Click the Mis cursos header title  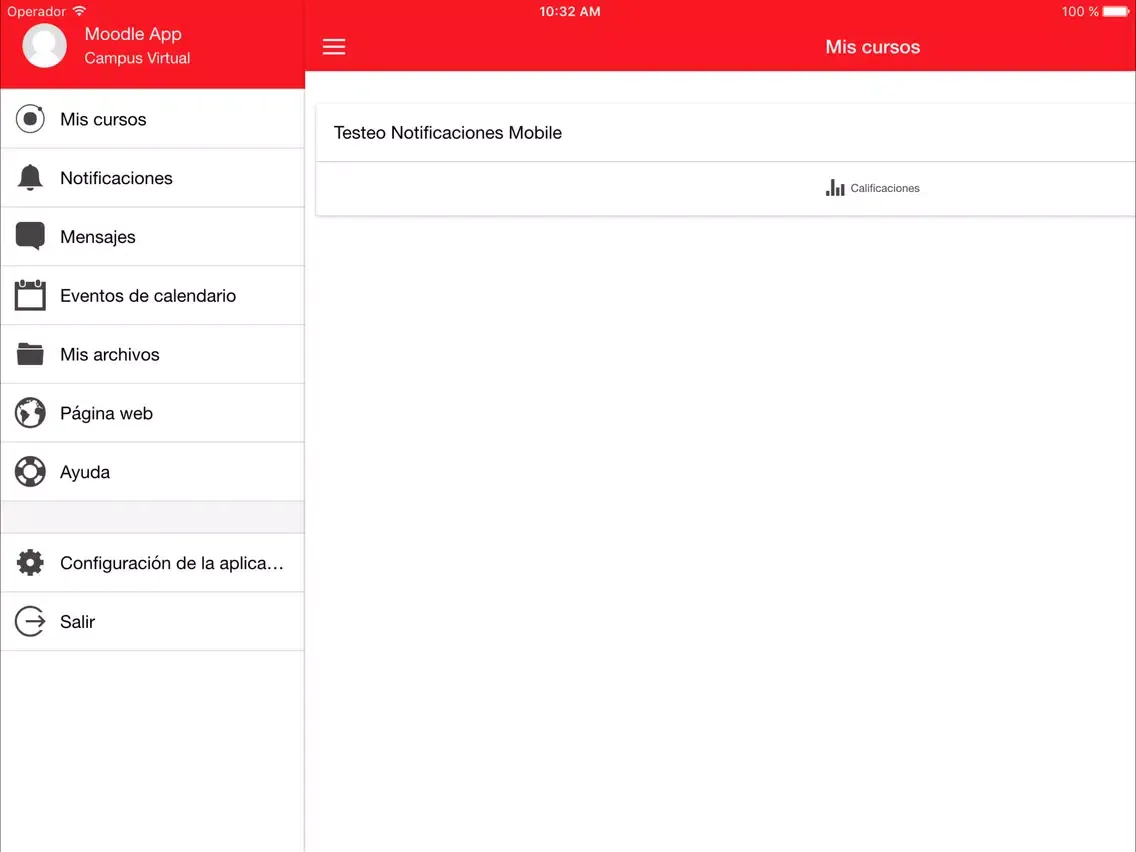tap(873, 47)
